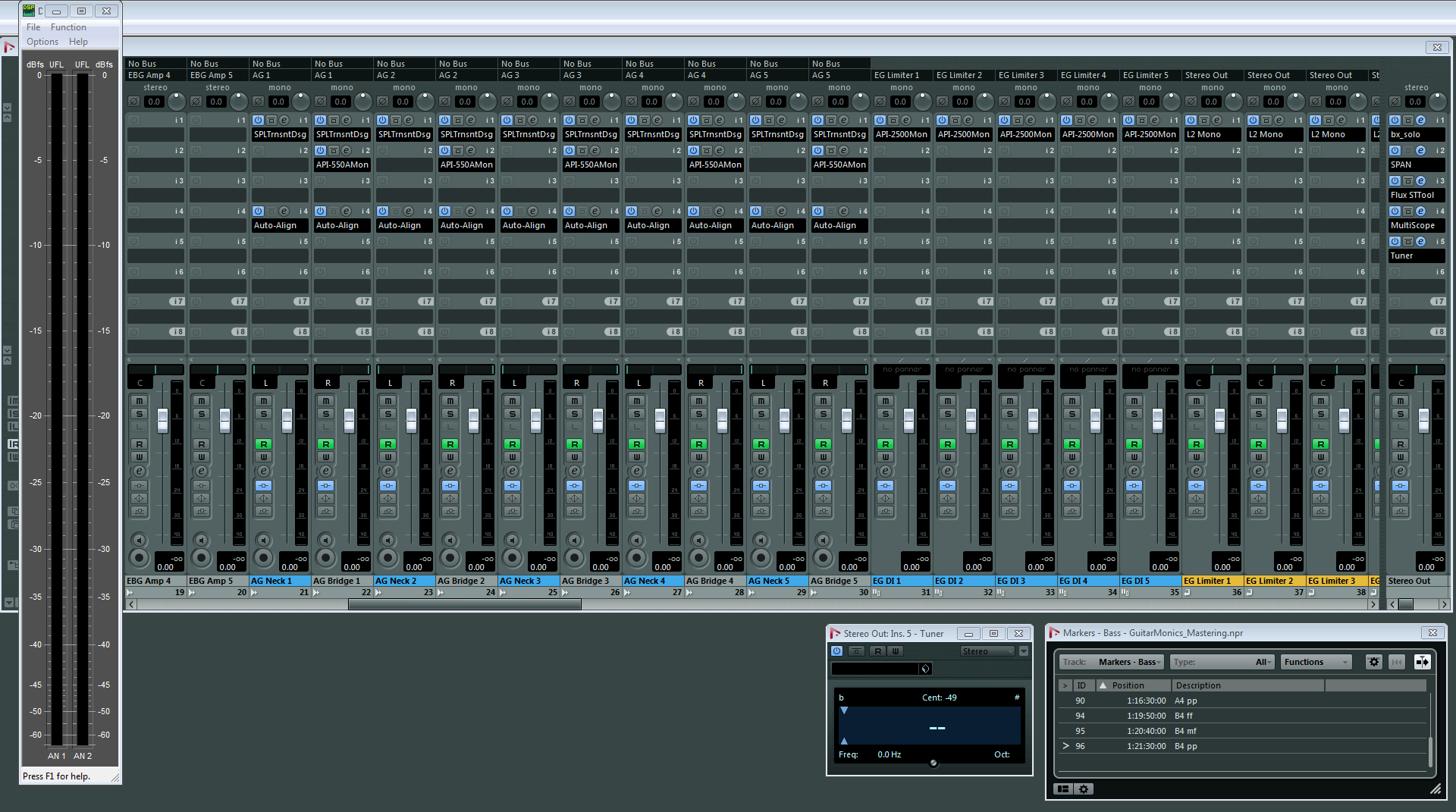Bypass inserts on AG Neck 1 channel

[263, 486]
